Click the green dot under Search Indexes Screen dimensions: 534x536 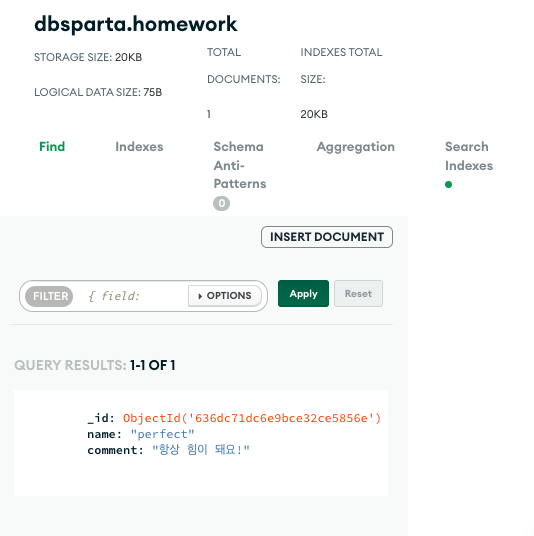449,185
